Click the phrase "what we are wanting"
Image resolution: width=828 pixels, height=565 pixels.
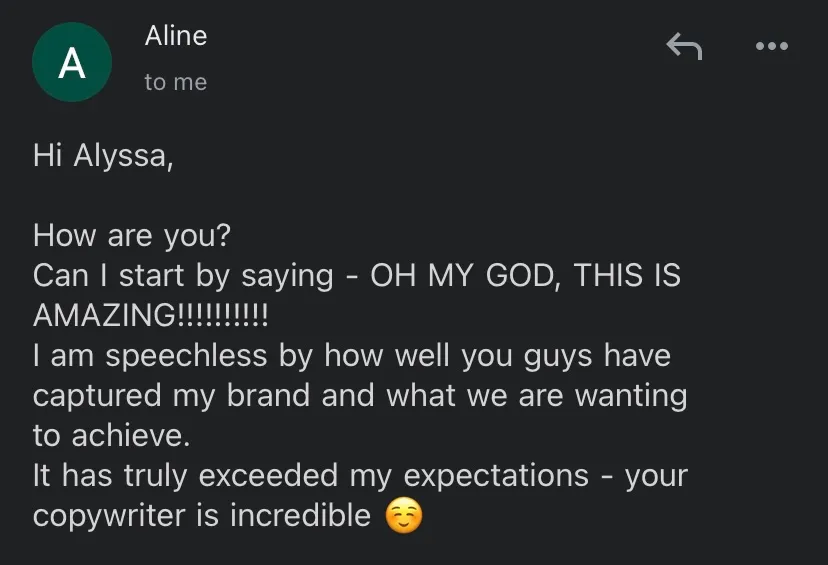[537, 396]
